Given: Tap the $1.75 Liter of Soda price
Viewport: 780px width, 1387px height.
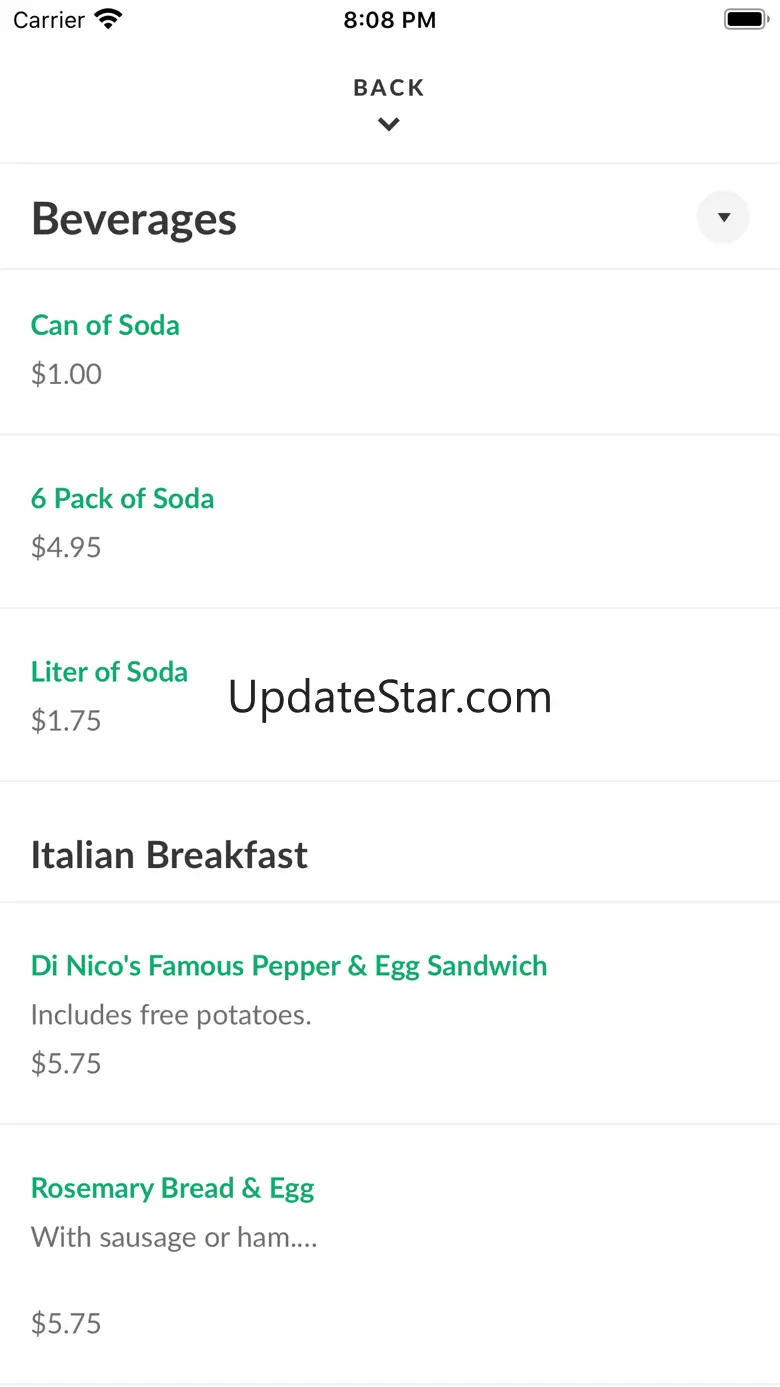Looking at the screenshot, I should (x=66, y=720).
